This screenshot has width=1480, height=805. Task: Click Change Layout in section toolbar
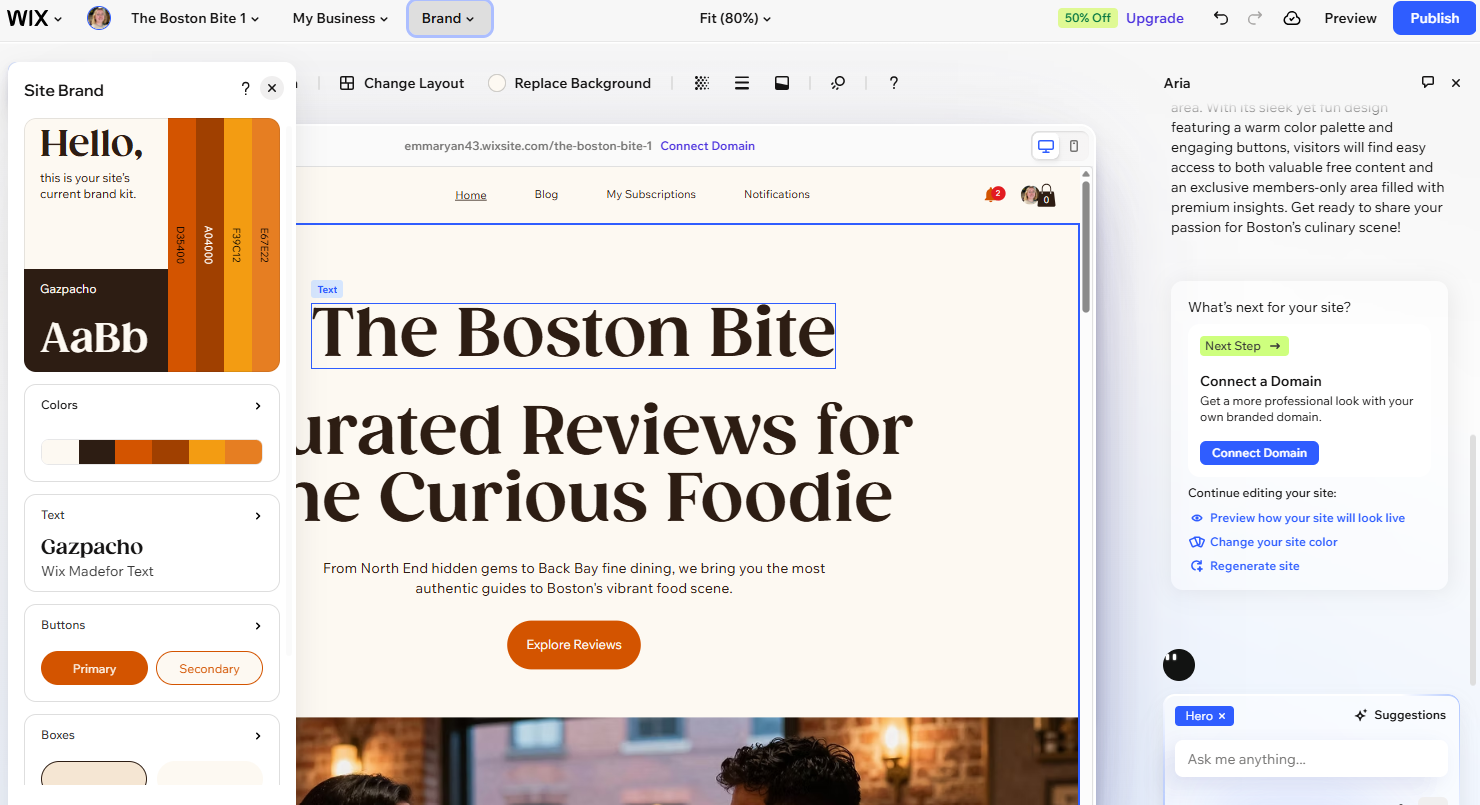[414, 83]
